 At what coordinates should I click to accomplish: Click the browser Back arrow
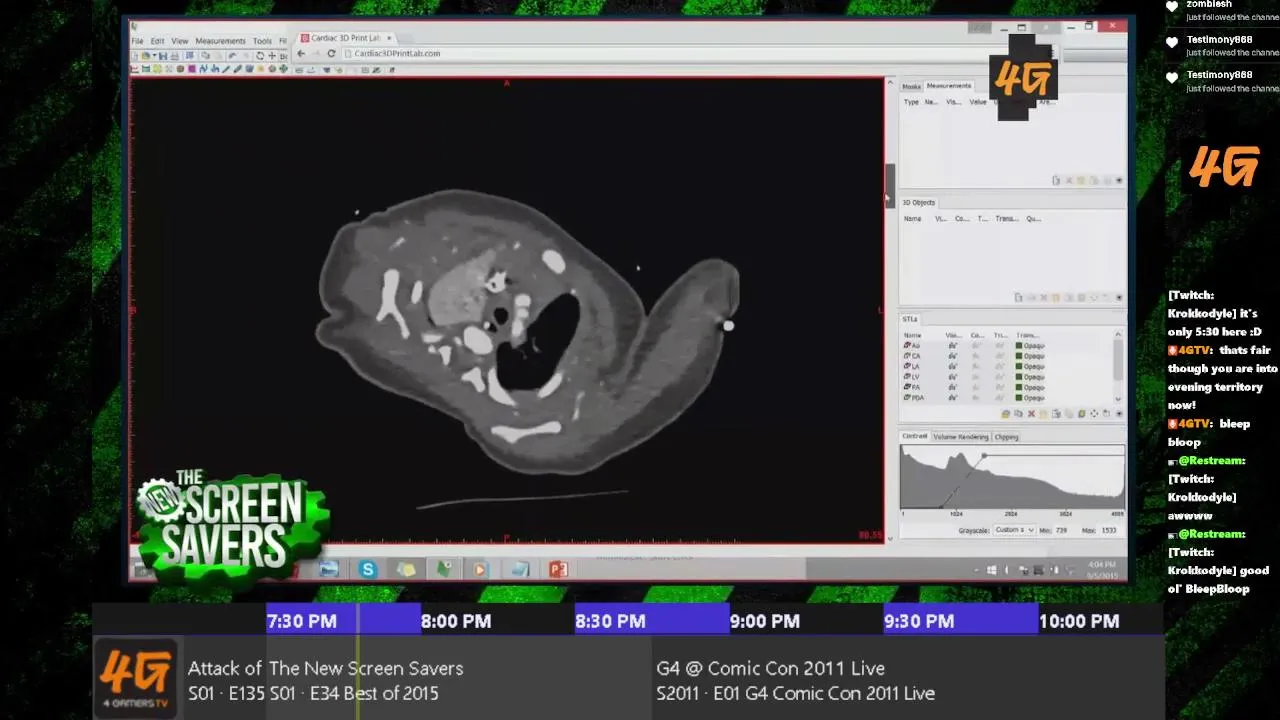tap(301, 53)
